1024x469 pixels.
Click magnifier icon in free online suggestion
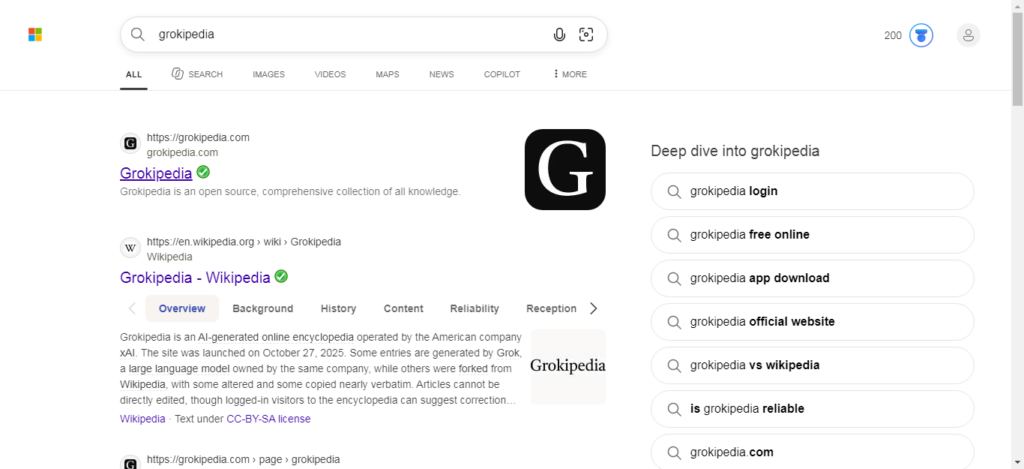674,234
